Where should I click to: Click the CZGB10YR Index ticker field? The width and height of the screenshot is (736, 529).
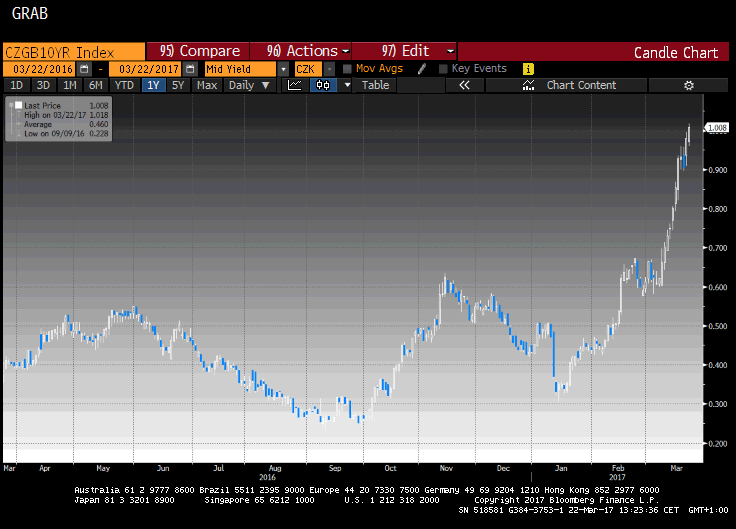pyautogui.click(x=74, y=52)
